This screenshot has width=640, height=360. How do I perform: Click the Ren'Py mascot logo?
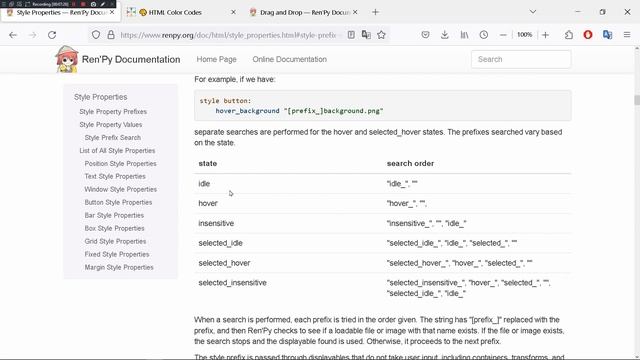point(67,59)
